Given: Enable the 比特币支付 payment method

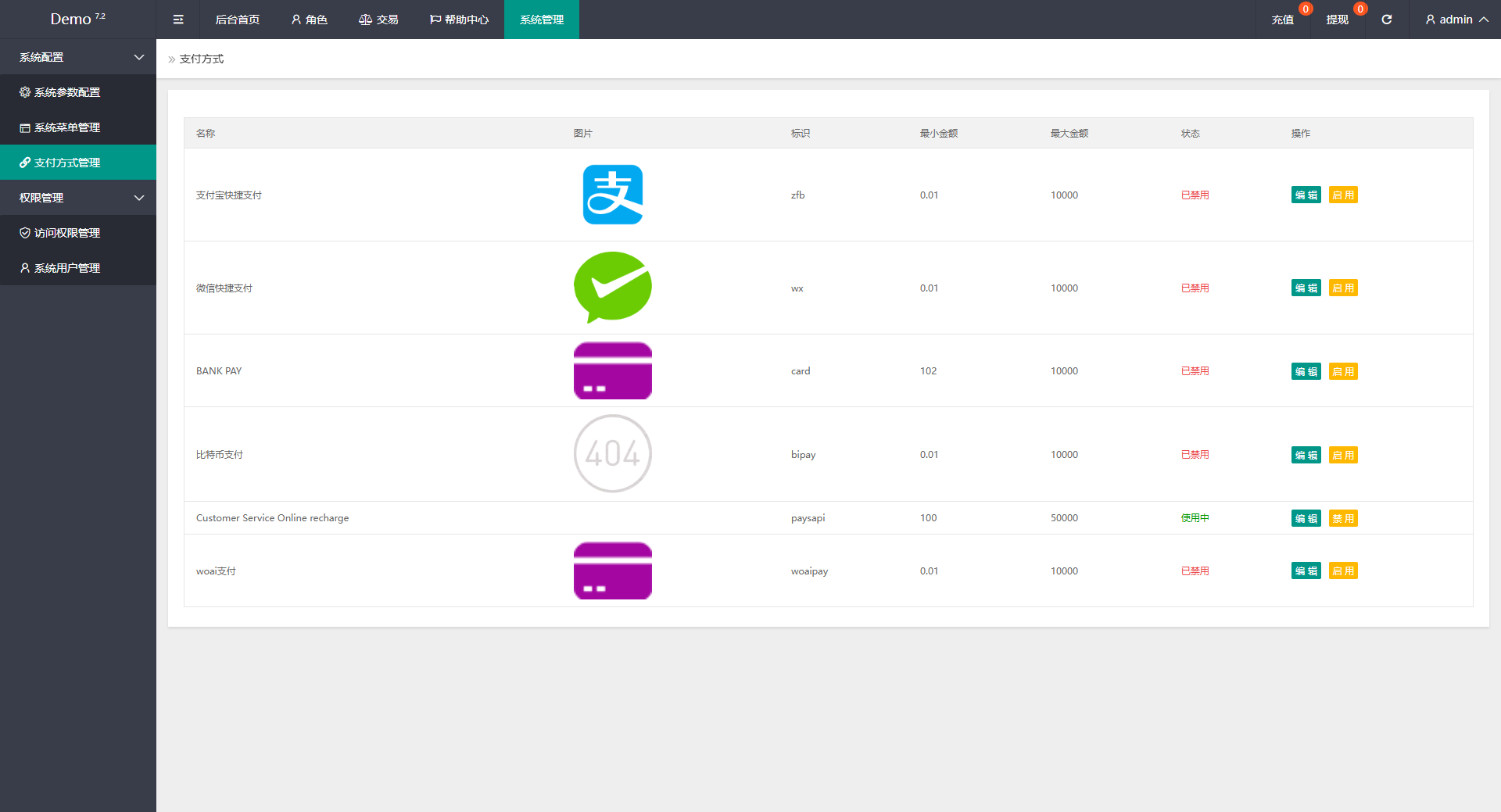Looking at the screenshot, I should [x=1342, y=456].
